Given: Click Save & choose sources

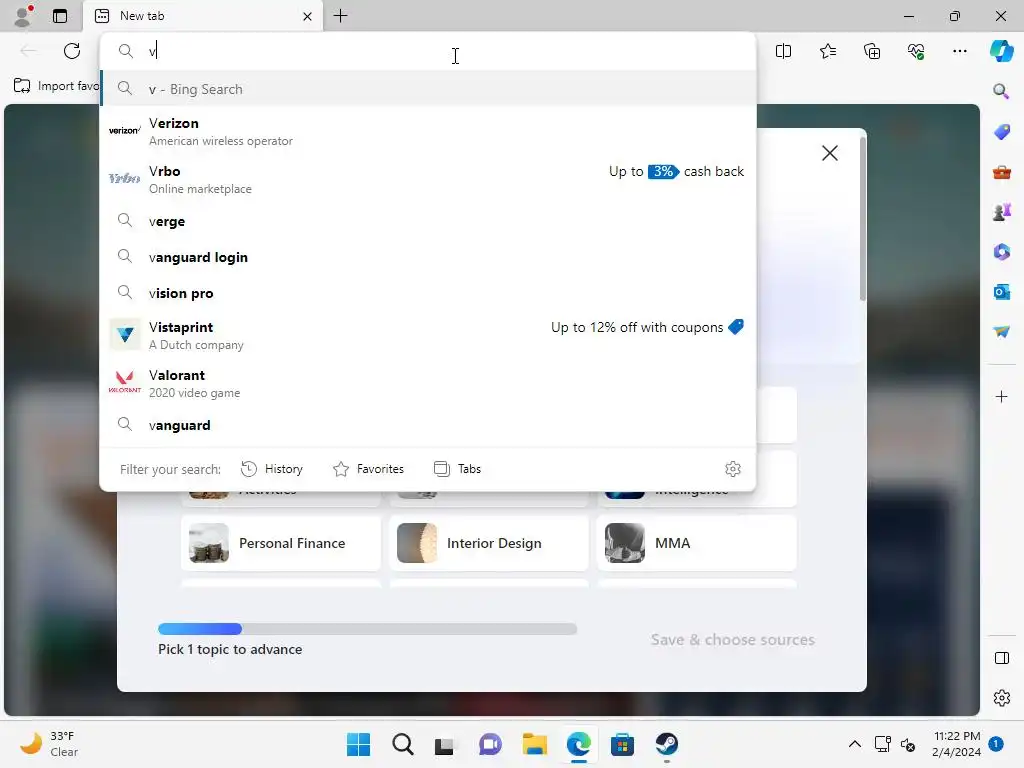Looking at the screenshot, I should (x=733, y=639).
